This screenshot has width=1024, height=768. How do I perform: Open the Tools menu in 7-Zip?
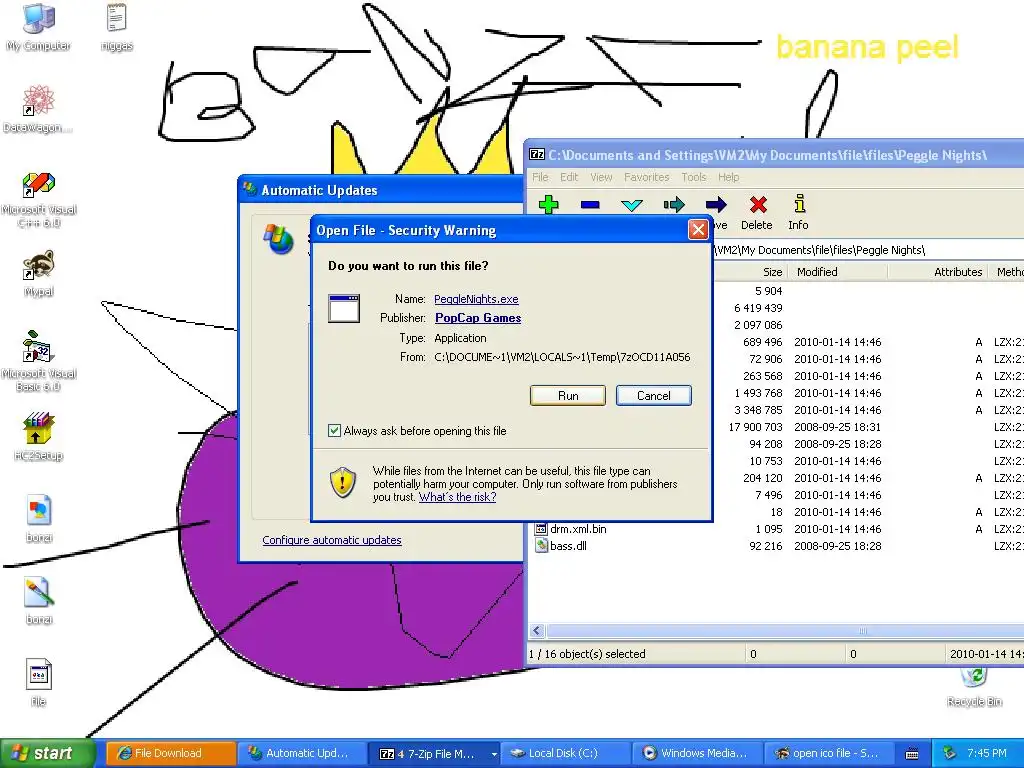[x=694, y=177]
